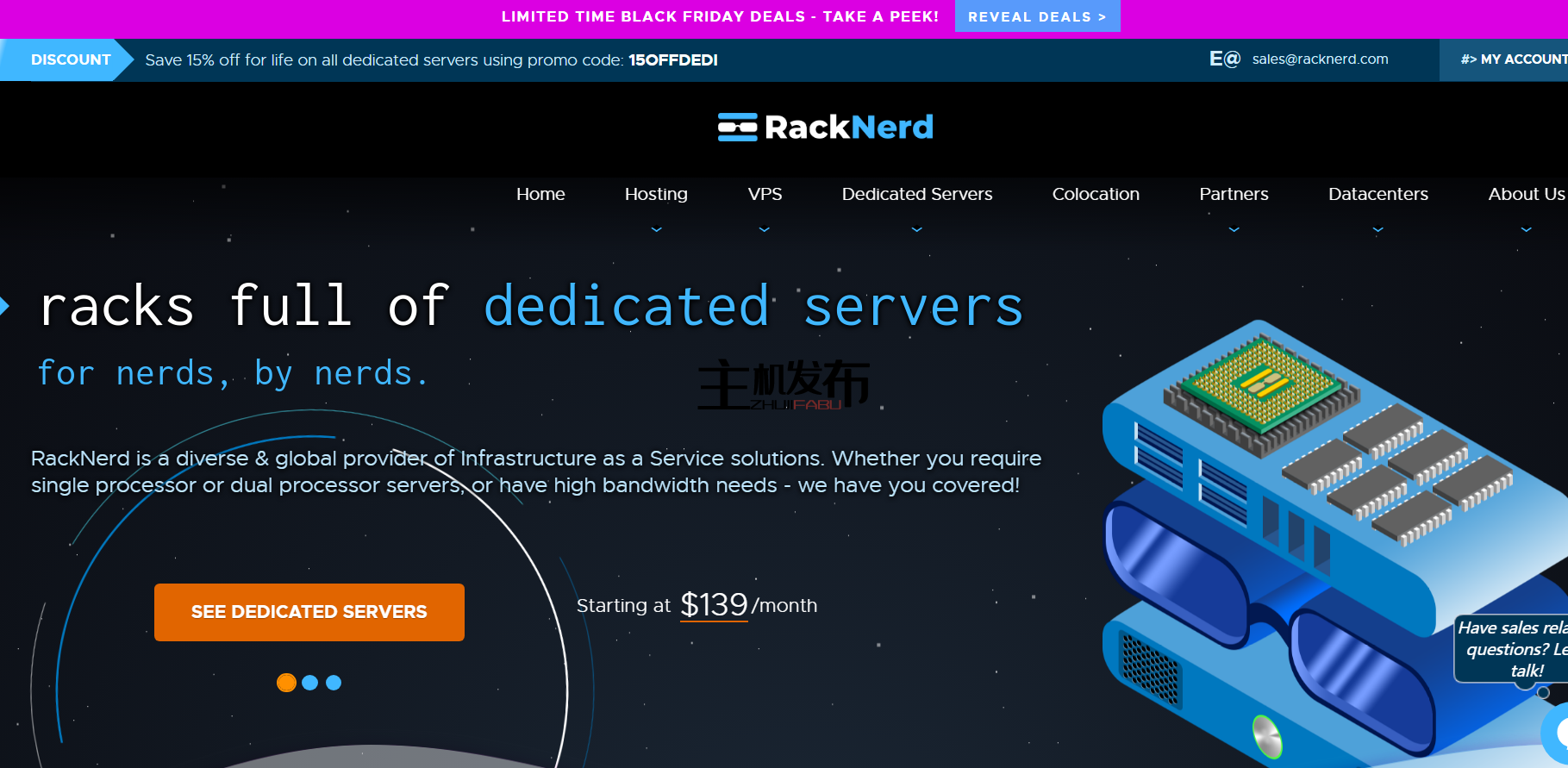Open the VPS menu

click(x=765, y=194)
